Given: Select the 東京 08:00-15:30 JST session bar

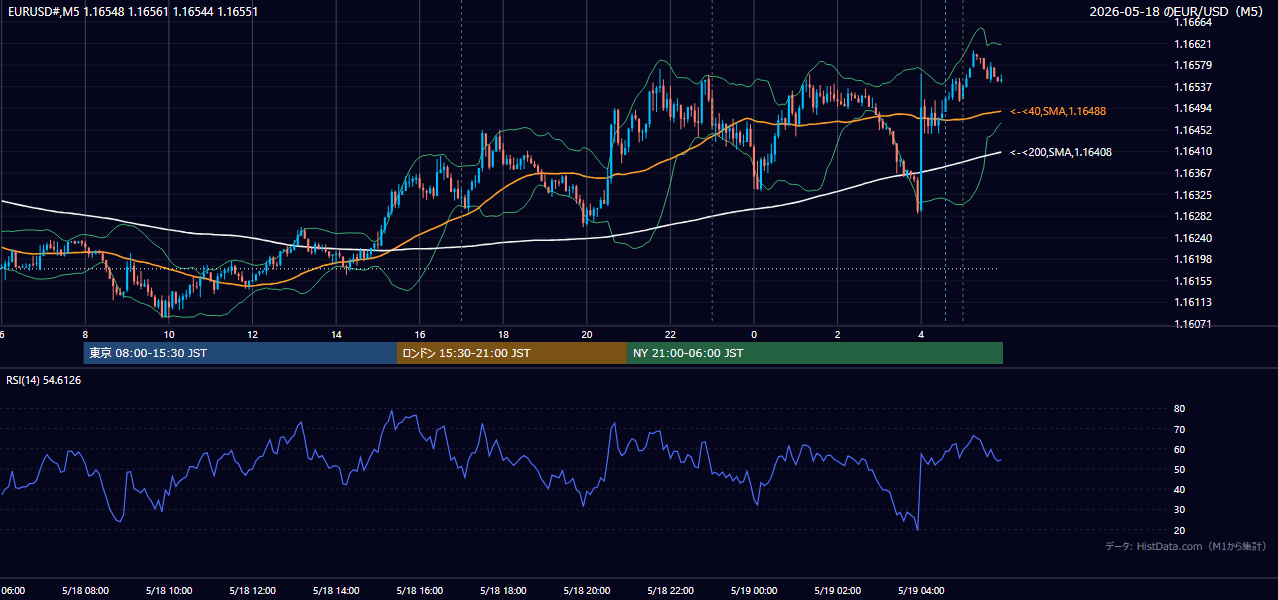Looking at the screenshot, I should tap(240, 353).
